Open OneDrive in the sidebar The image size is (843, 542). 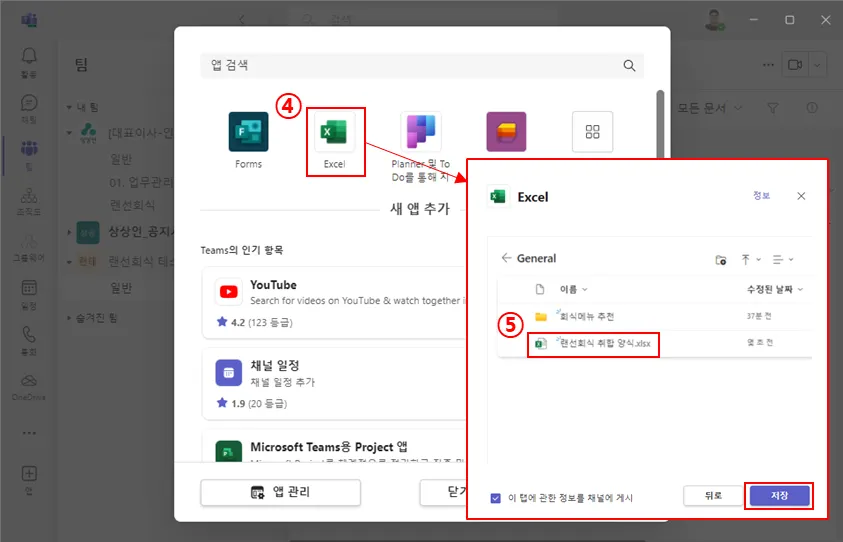click(29, 387)
